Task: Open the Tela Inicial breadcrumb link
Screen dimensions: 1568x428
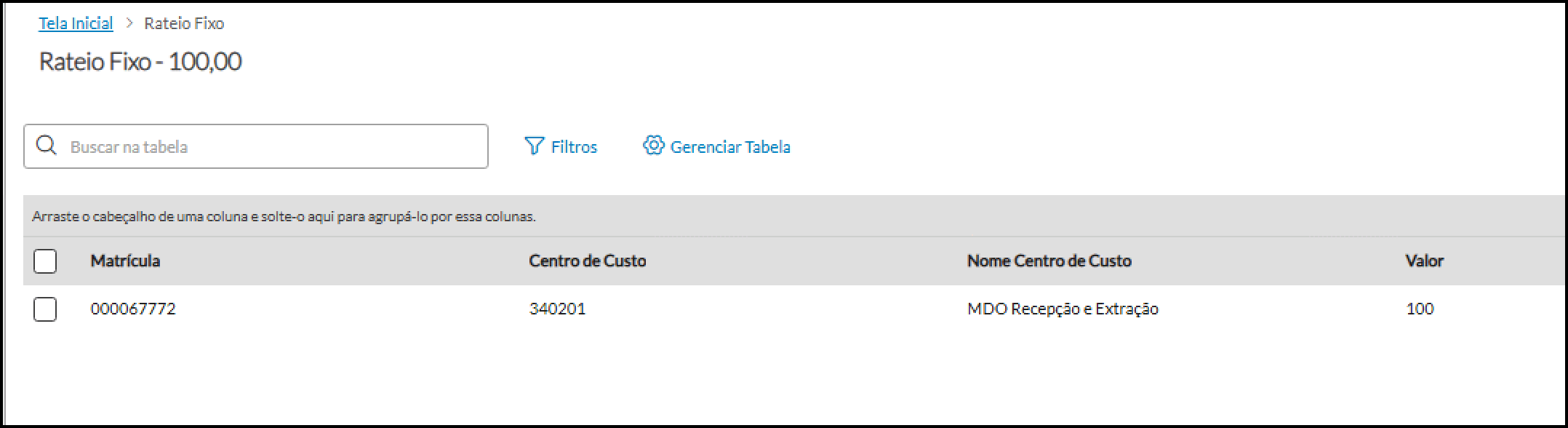Action: pos(76,23)
